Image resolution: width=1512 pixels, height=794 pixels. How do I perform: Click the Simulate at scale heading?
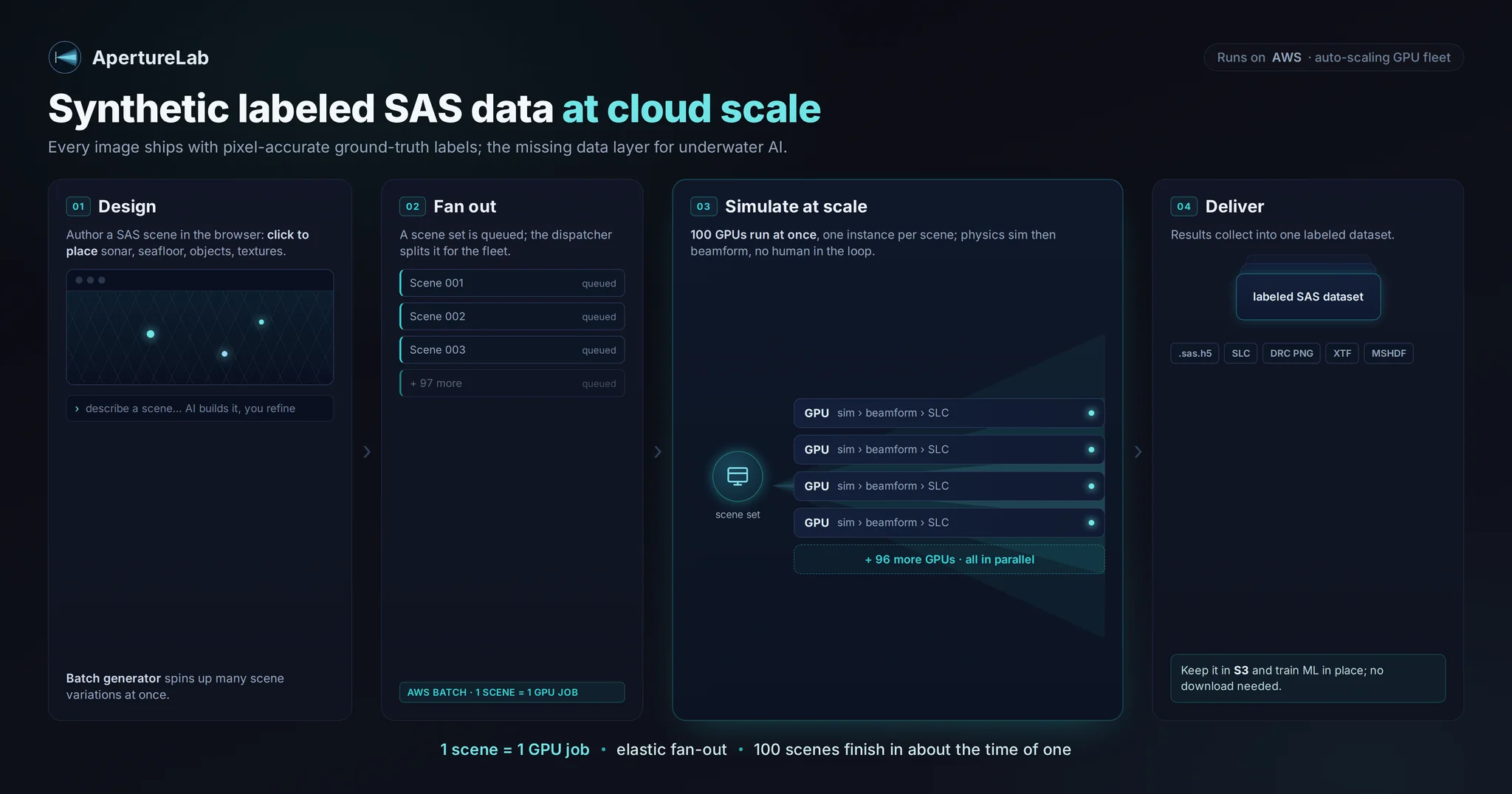click(796, 207)
